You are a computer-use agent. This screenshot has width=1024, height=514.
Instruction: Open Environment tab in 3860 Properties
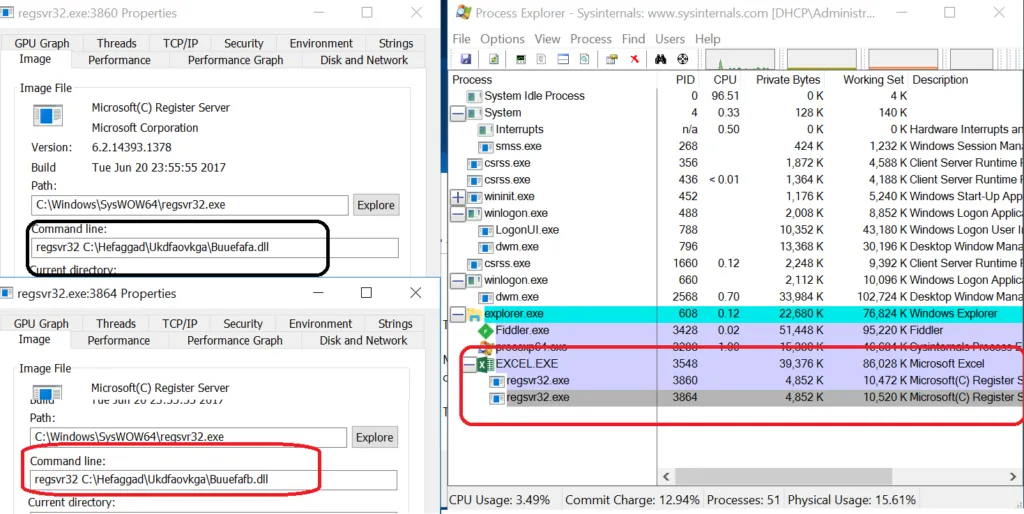(x=321, y=43)
